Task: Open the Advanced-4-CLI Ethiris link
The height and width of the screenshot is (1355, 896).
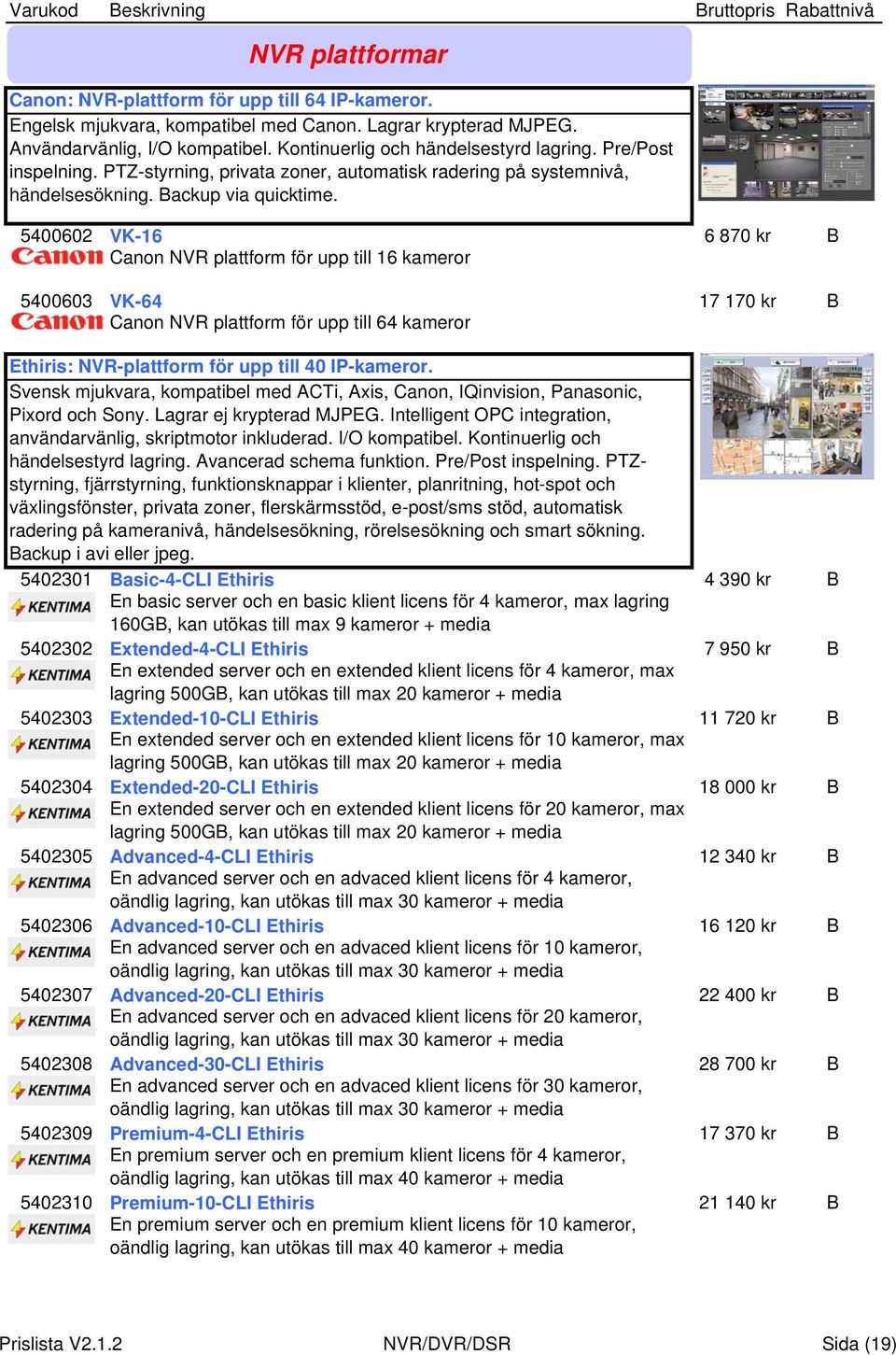Action: [212, 856]
